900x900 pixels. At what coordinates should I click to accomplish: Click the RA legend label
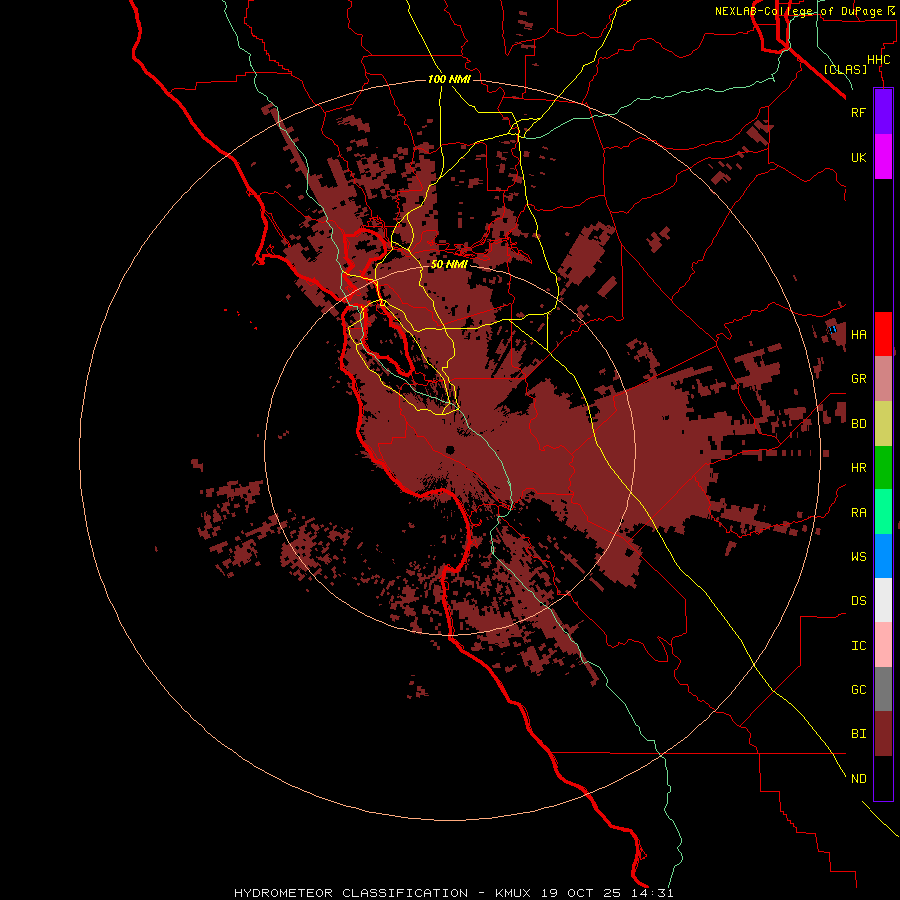pos(858,513)
